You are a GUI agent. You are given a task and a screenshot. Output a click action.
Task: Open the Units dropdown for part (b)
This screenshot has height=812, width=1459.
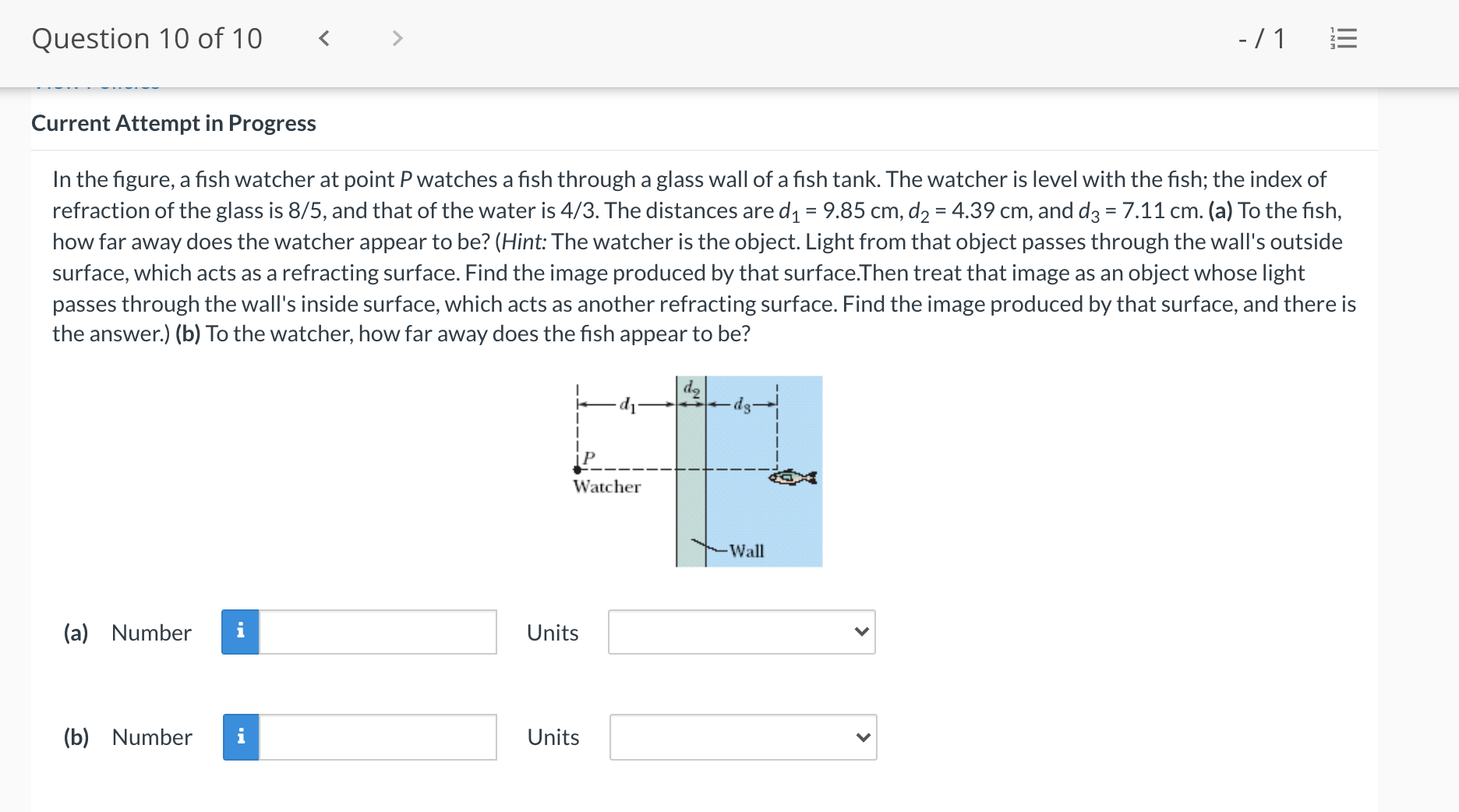pos(742,737)
